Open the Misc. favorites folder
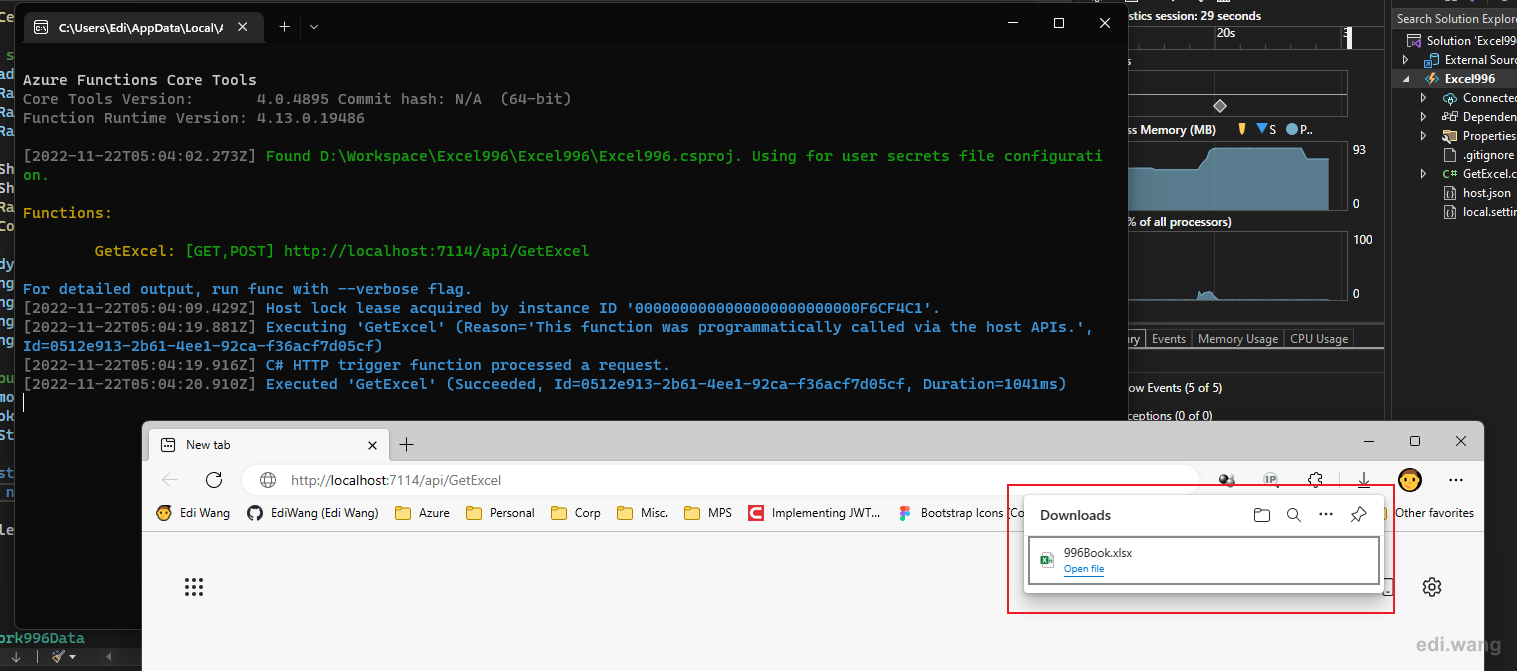1517x671 pixels. 643,513
